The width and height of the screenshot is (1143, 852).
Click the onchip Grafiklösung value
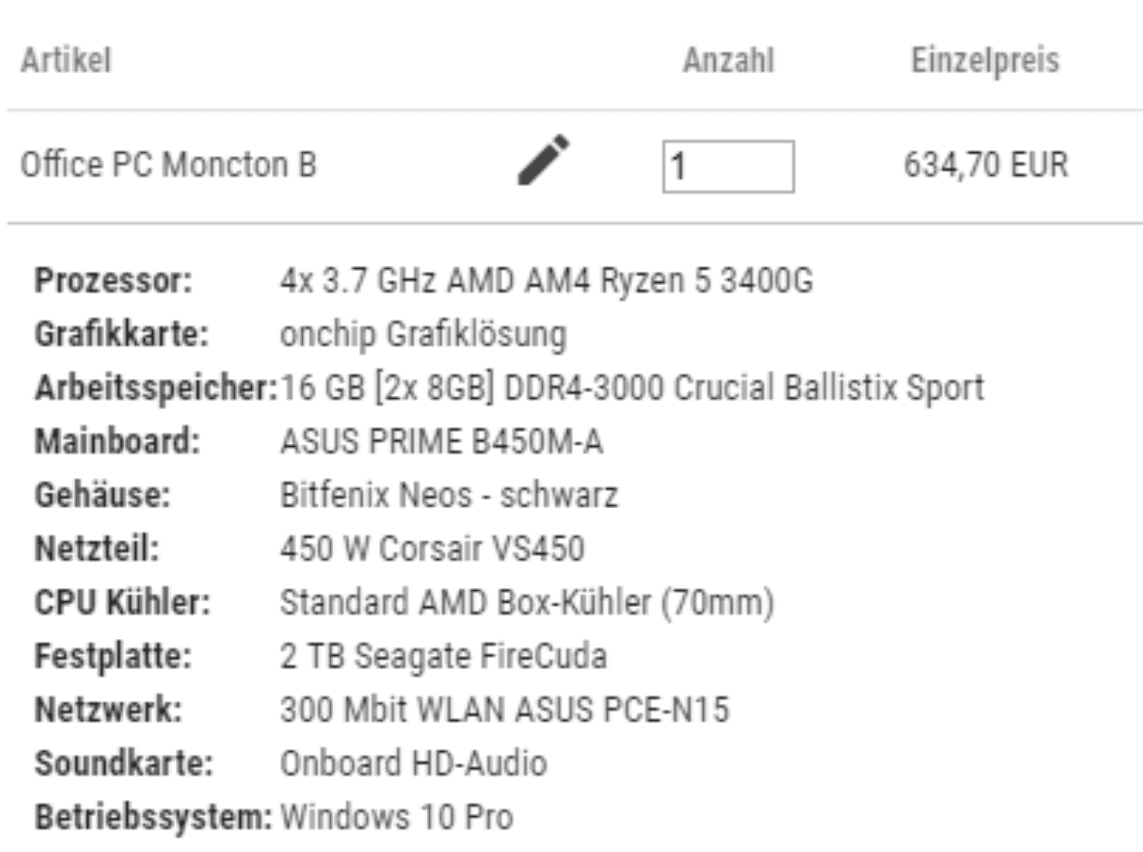(x=423, y=335)
